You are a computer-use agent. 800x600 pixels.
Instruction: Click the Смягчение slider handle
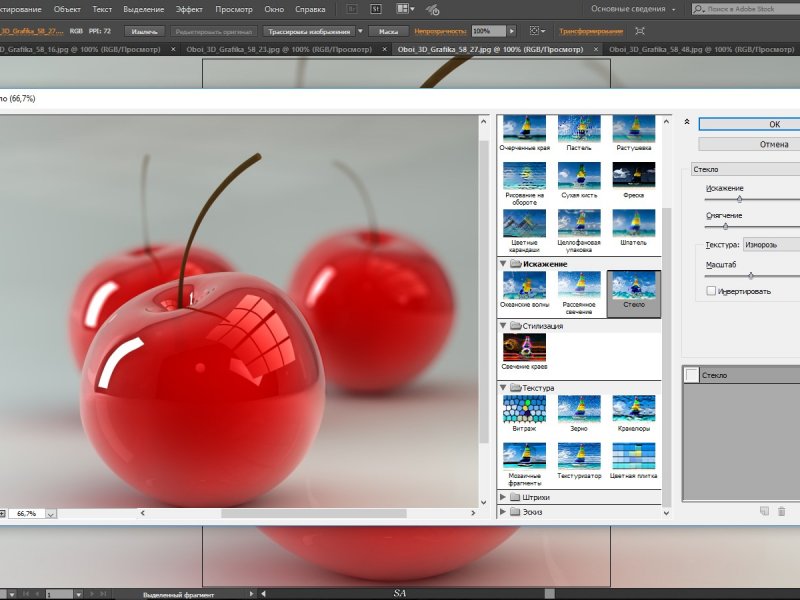pos(725,227)
